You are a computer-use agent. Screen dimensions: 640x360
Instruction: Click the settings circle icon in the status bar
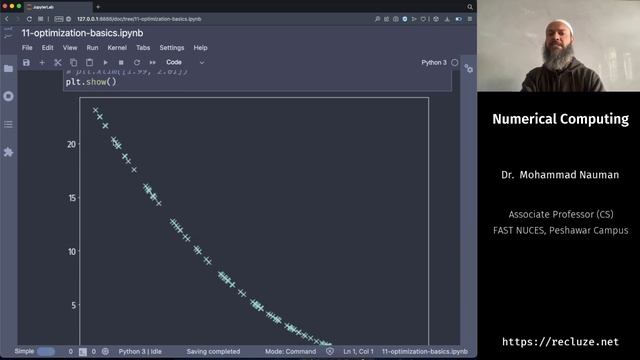click(x=105, y=351)
